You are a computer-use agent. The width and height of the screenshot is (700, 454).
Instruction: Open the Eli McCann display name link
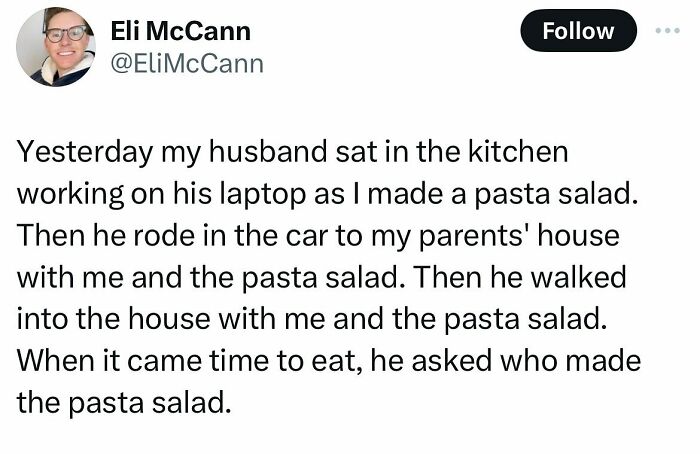point(180,31)
